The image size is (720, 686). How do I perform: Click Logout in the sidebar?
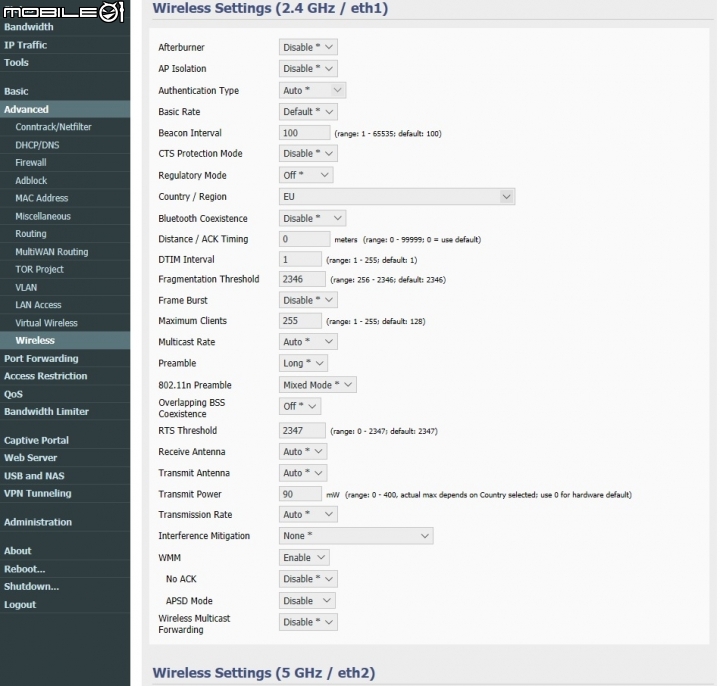tap(20, 605)
